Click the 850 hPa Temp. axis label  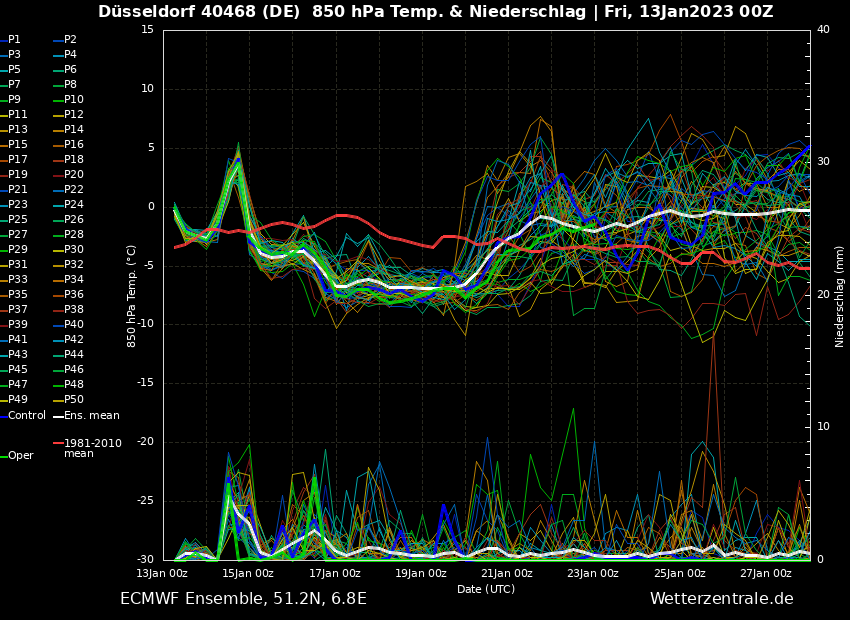(x=132, y=296)
